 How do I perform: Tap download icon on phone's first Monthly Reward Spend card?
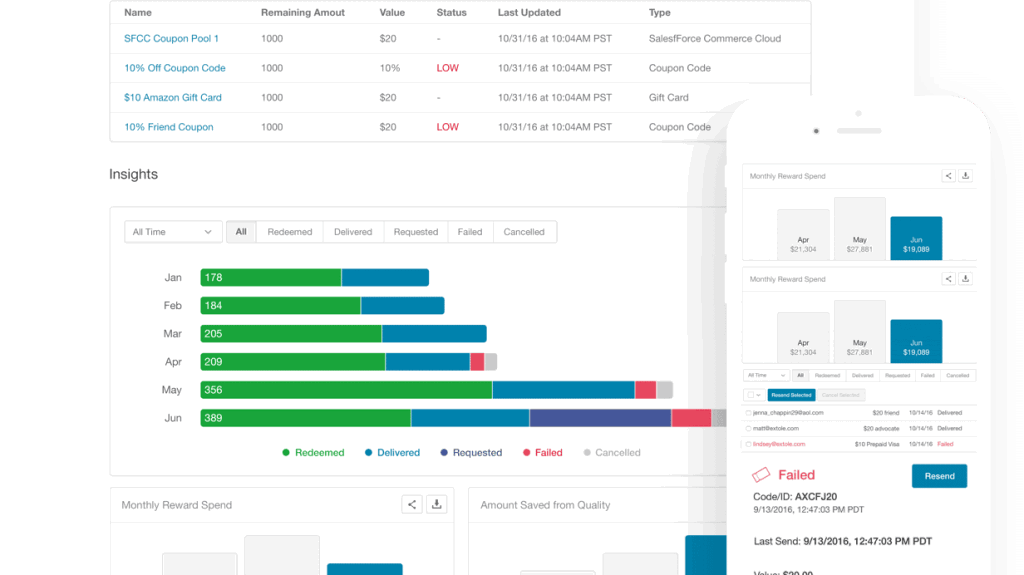[x=965, y=176]
